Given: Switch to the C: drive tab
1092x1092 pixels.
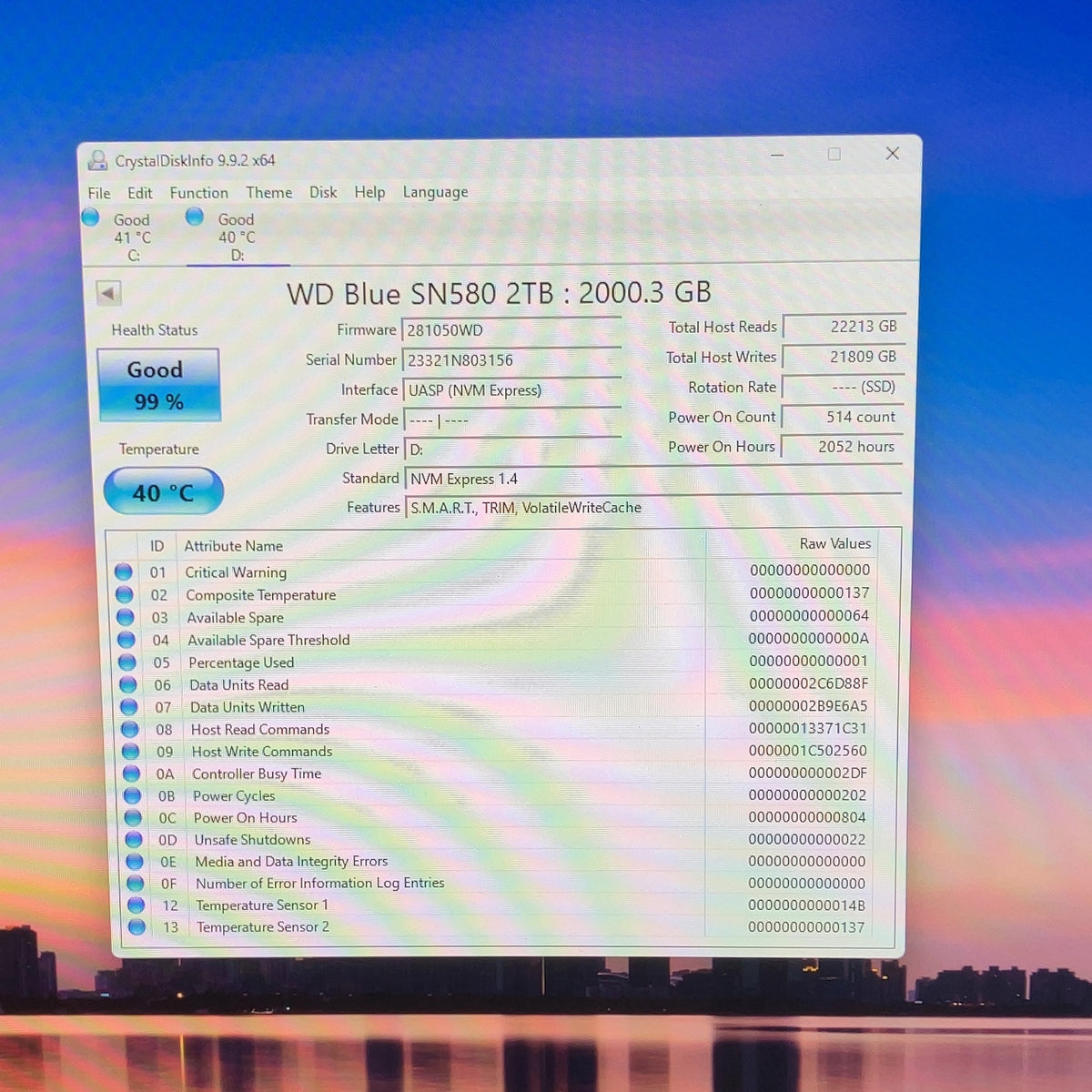Looking at the screenshot, I should coord(133,237).
